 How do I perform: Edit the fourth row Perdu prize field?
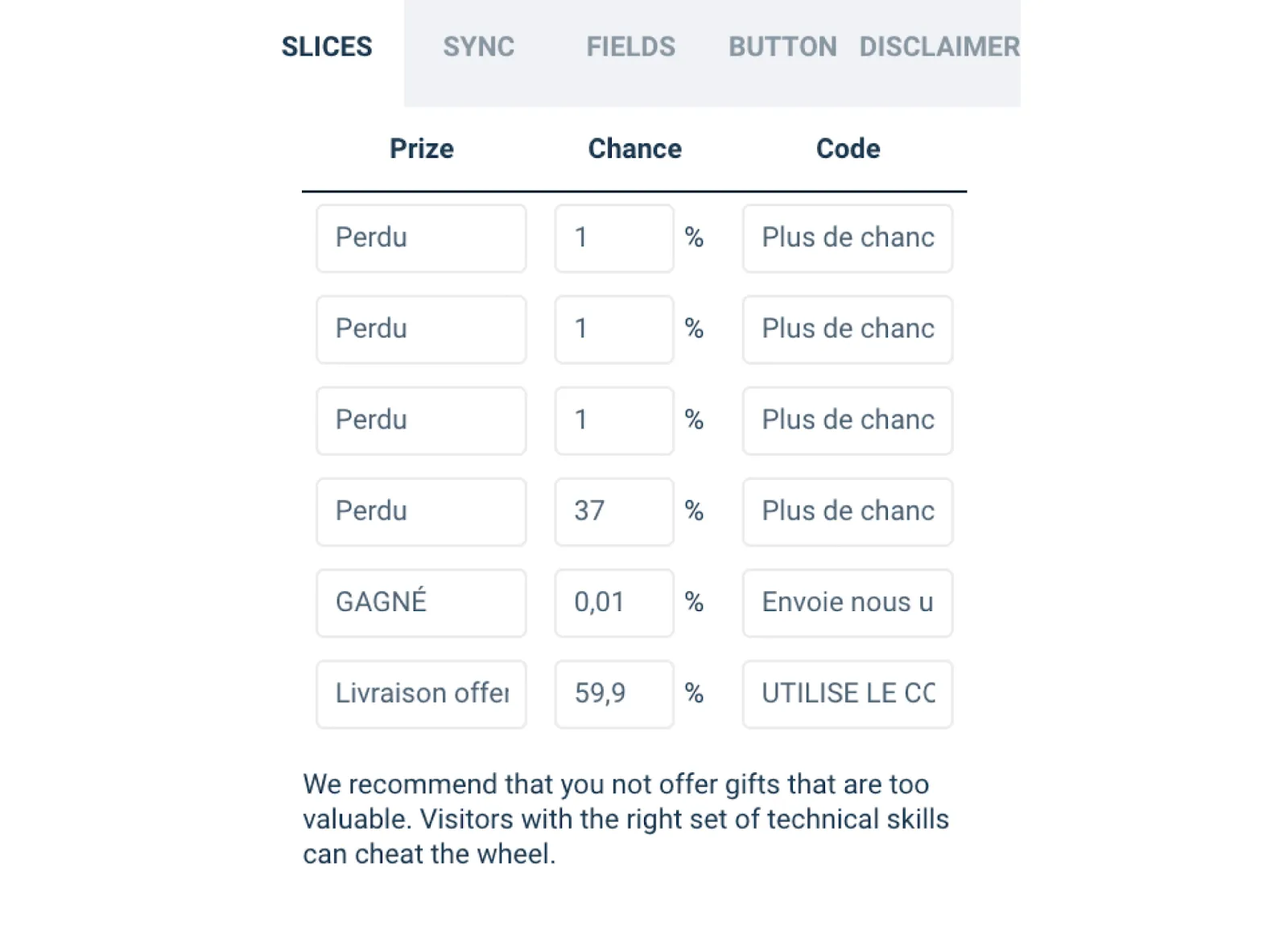pos(421,511)
